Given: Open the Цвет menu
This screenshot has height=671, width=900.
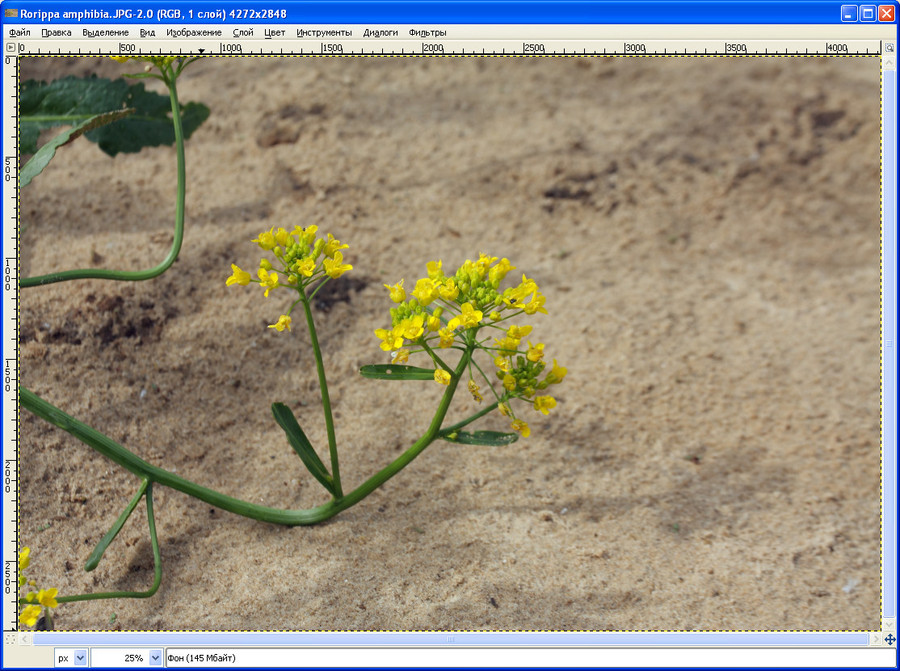Looking at the screenshot, I should 274,33.
